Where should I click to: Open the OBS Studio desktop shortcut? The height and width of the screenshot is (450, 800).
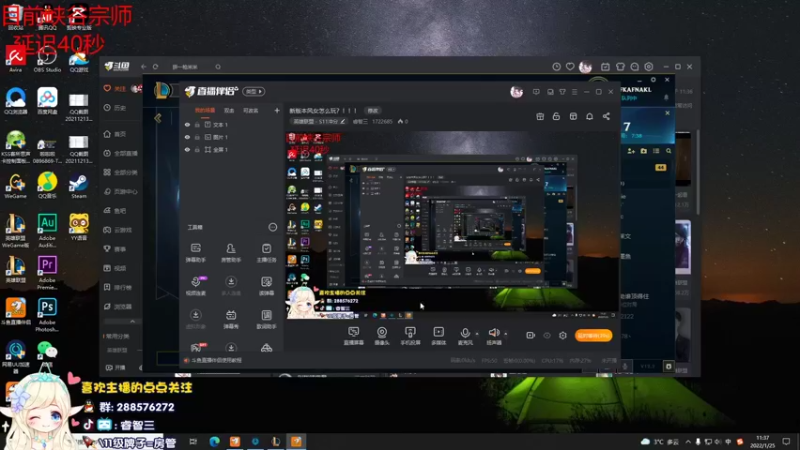point(47,59)
